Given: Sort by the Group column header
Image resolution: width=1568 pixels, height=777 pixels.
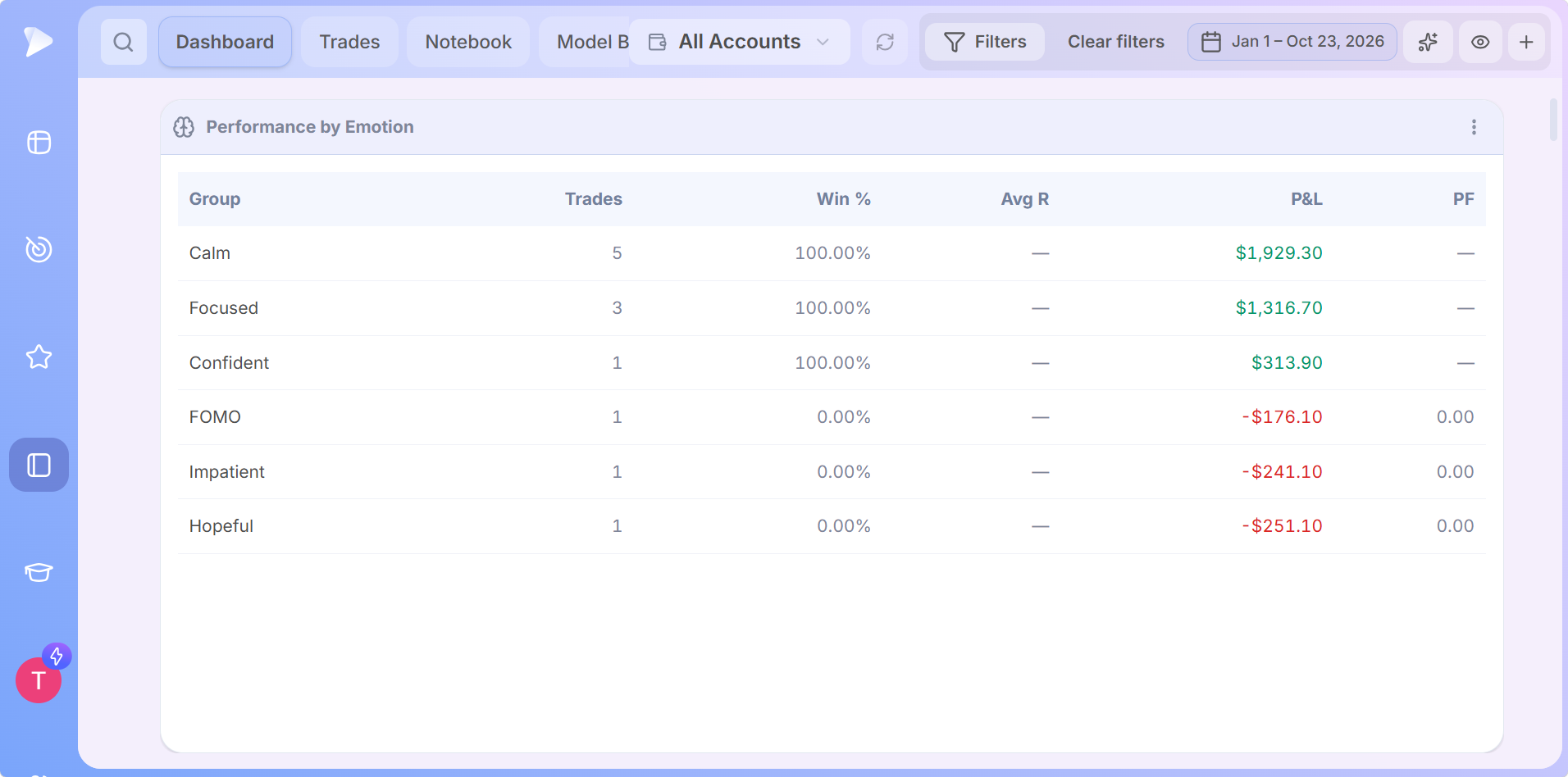Looking at the screenshot, I should coord(215,199).
